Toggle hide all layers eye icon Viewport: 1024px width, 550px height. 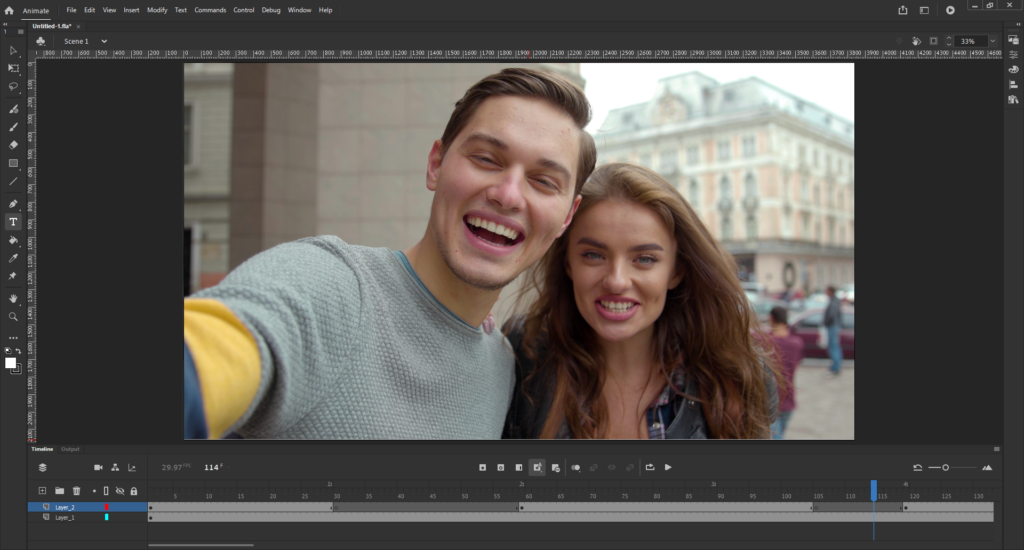click(x=120, y=491)
